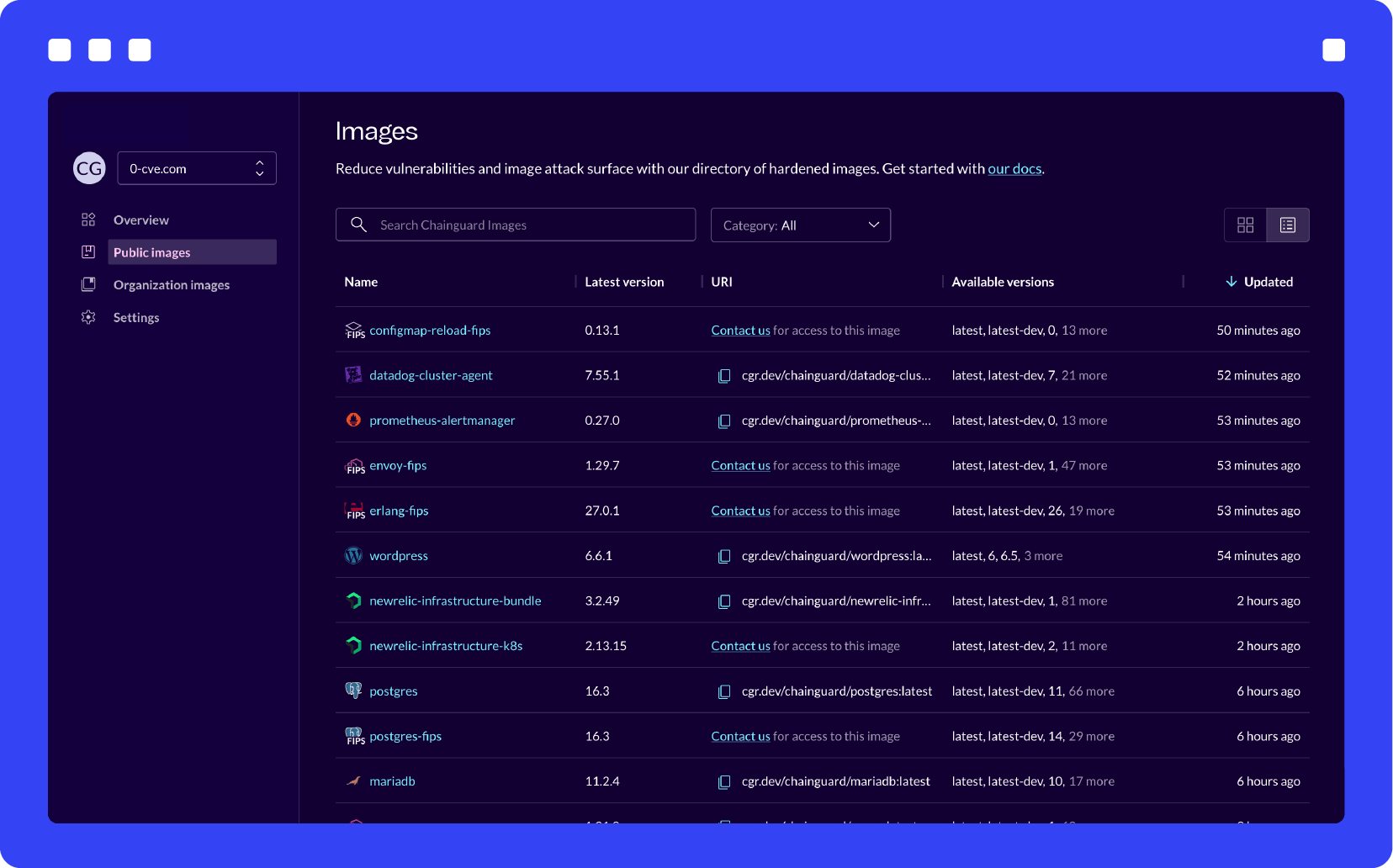Copy the postgres:latest image URI
Viewport: 1393px width, 868px height.
(x=724, y=691)
